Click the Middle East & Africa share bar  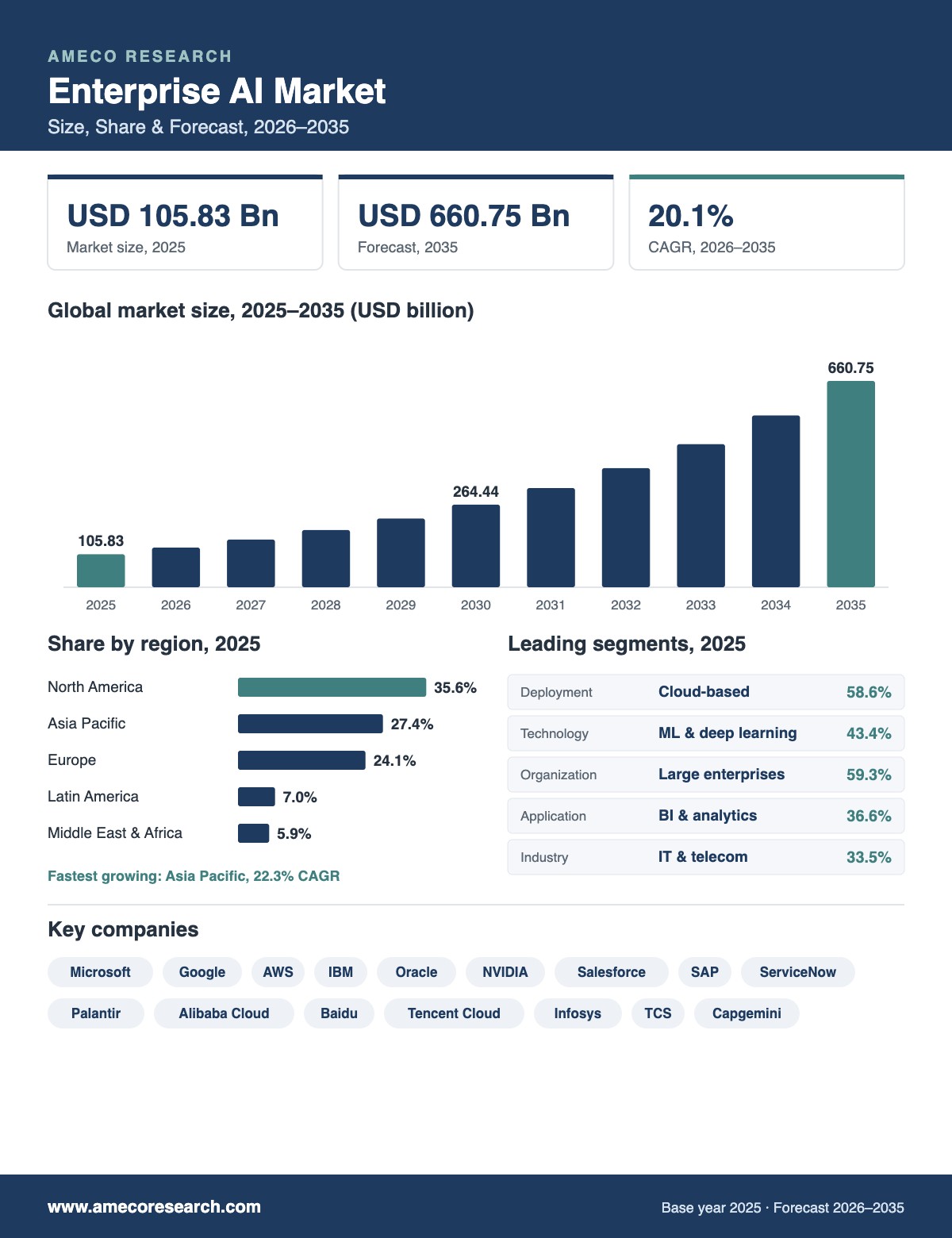coord(253,833)
